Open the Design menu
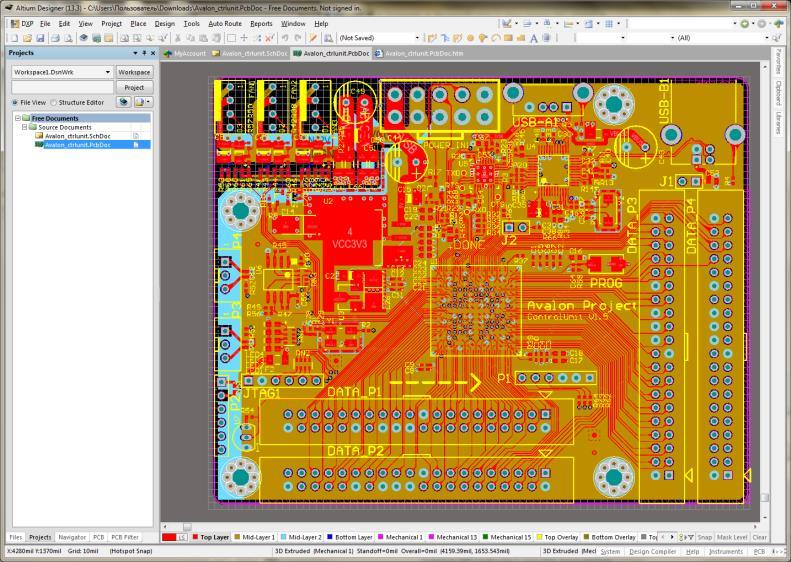 coord(164,24)
